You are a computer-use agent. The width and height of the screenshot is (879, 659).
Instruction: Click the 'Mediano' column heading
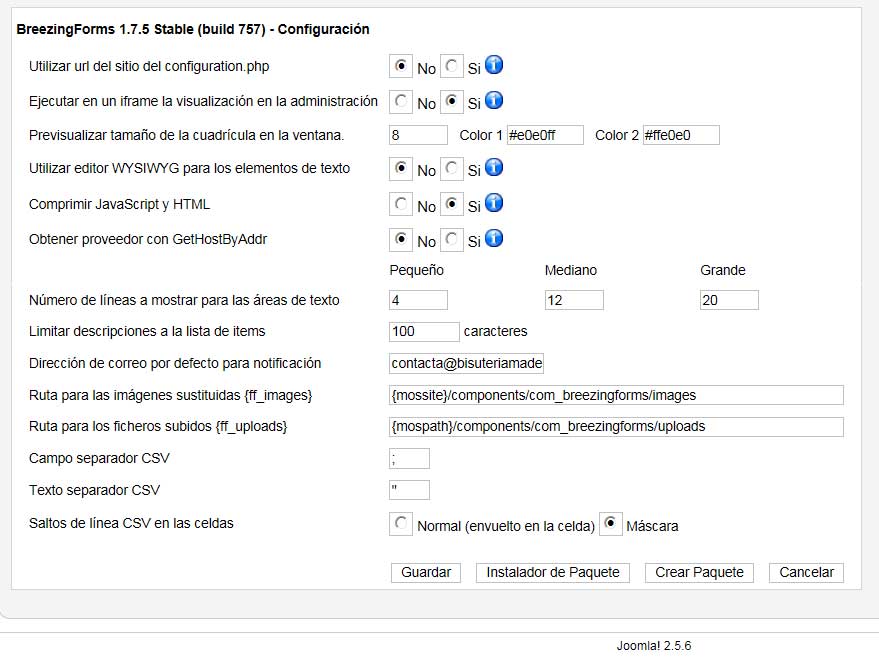coord(571,270)
